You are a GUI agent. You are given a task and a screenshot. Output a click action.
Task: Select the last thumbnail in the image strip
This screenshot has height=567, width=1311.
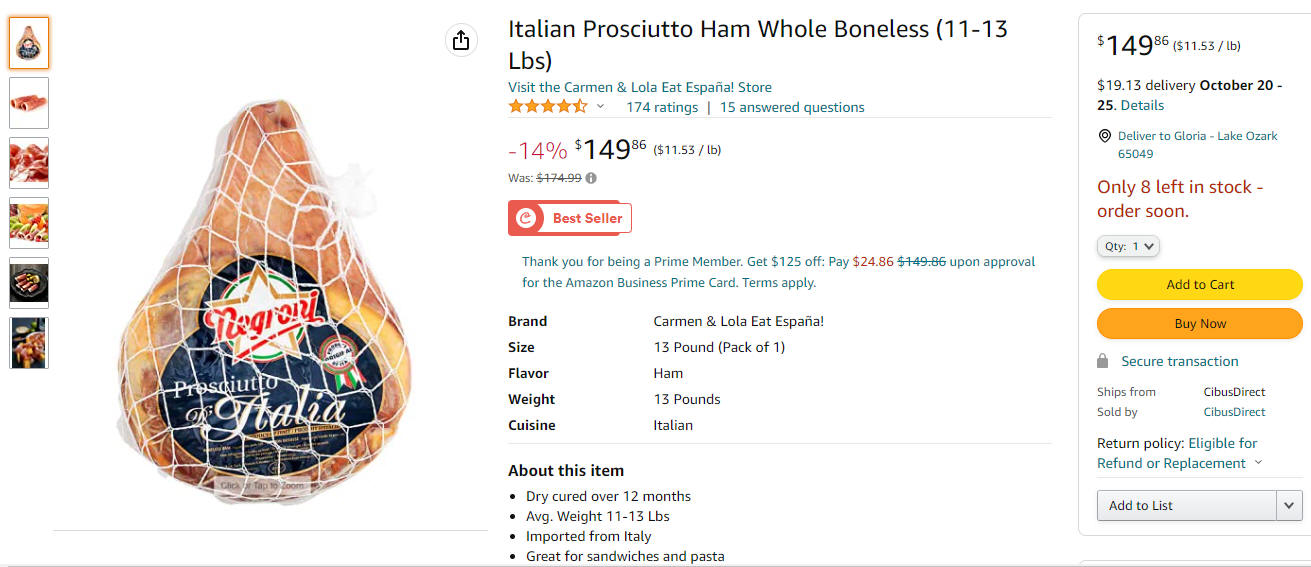[29, 343]
